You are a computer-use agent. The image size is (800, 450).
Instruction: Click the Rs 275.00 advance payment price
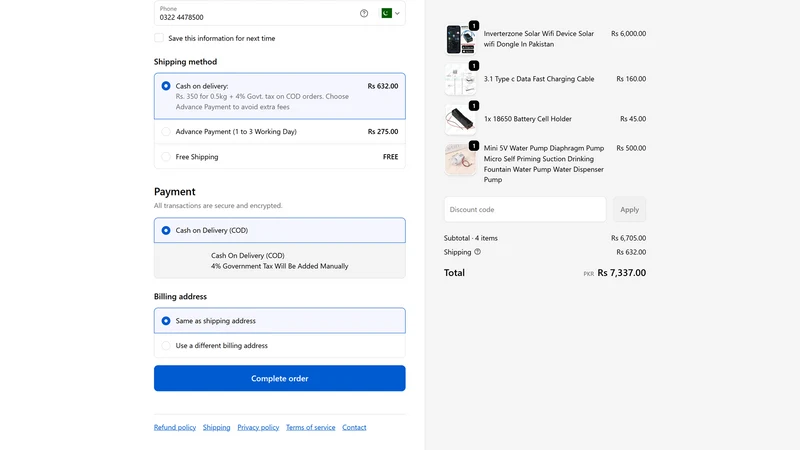pos(383,132)
